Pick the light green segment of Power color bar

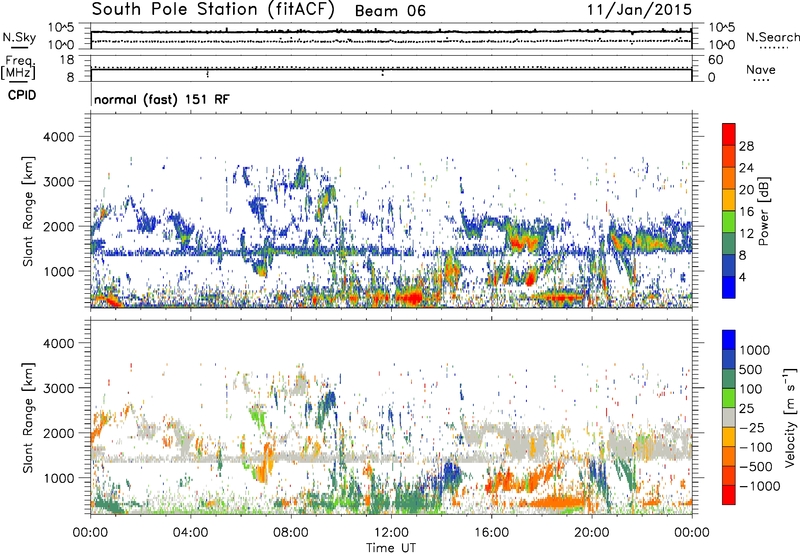[x=729, y=222]
